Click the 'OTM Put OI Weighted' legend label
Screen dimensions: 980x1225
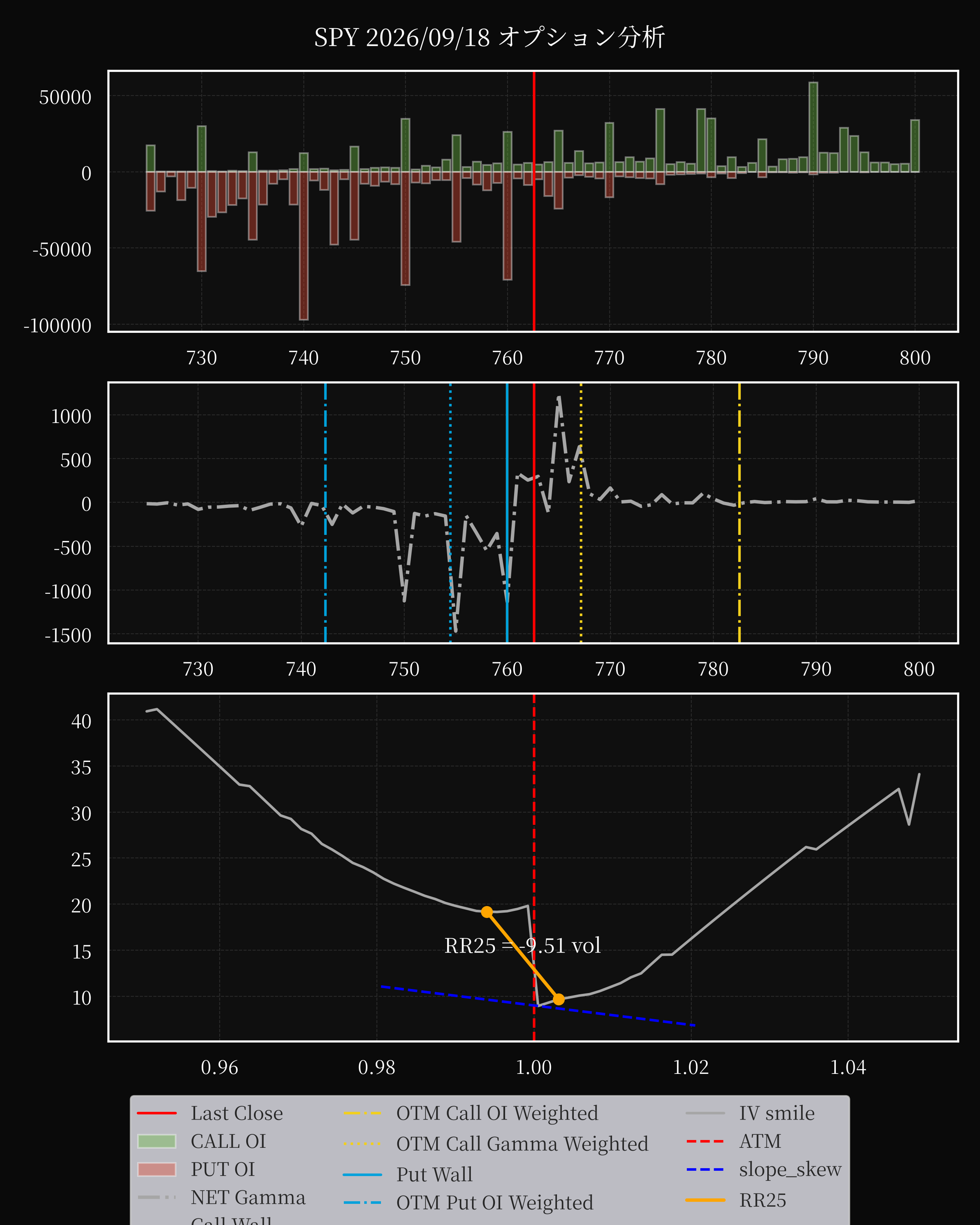[495, 1203]
